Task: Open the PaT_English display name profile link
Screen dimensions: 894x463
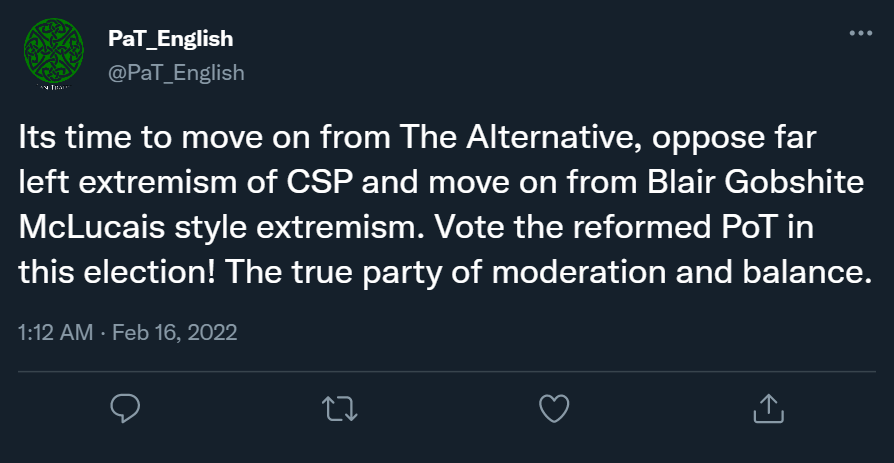Action: click(x=170, y=39)
